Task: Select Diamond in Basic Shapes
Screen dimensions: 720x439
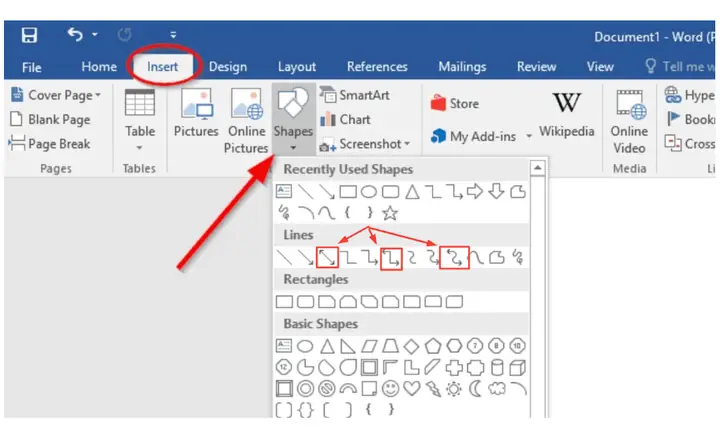Action: click(411, 346)
